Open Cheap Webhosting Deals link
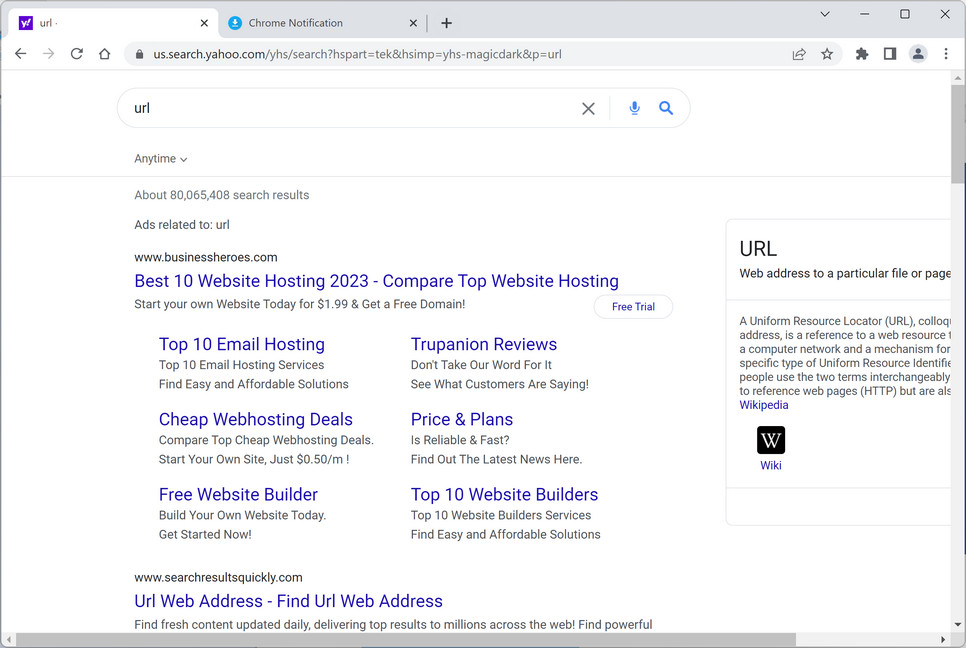 click(256, 419)
